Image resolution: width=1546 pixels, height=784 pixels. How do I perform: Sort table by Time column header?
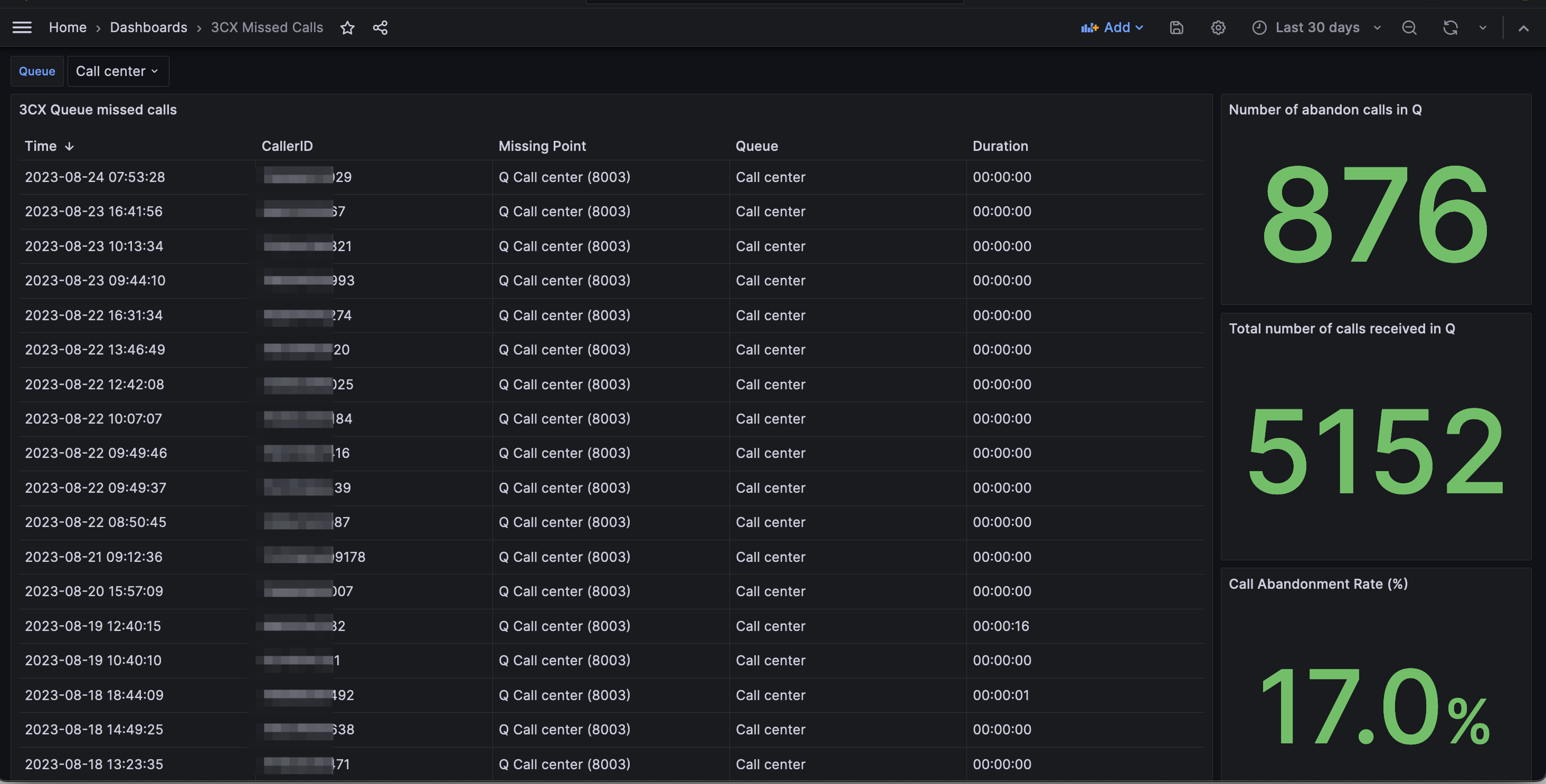pos(41,146)
